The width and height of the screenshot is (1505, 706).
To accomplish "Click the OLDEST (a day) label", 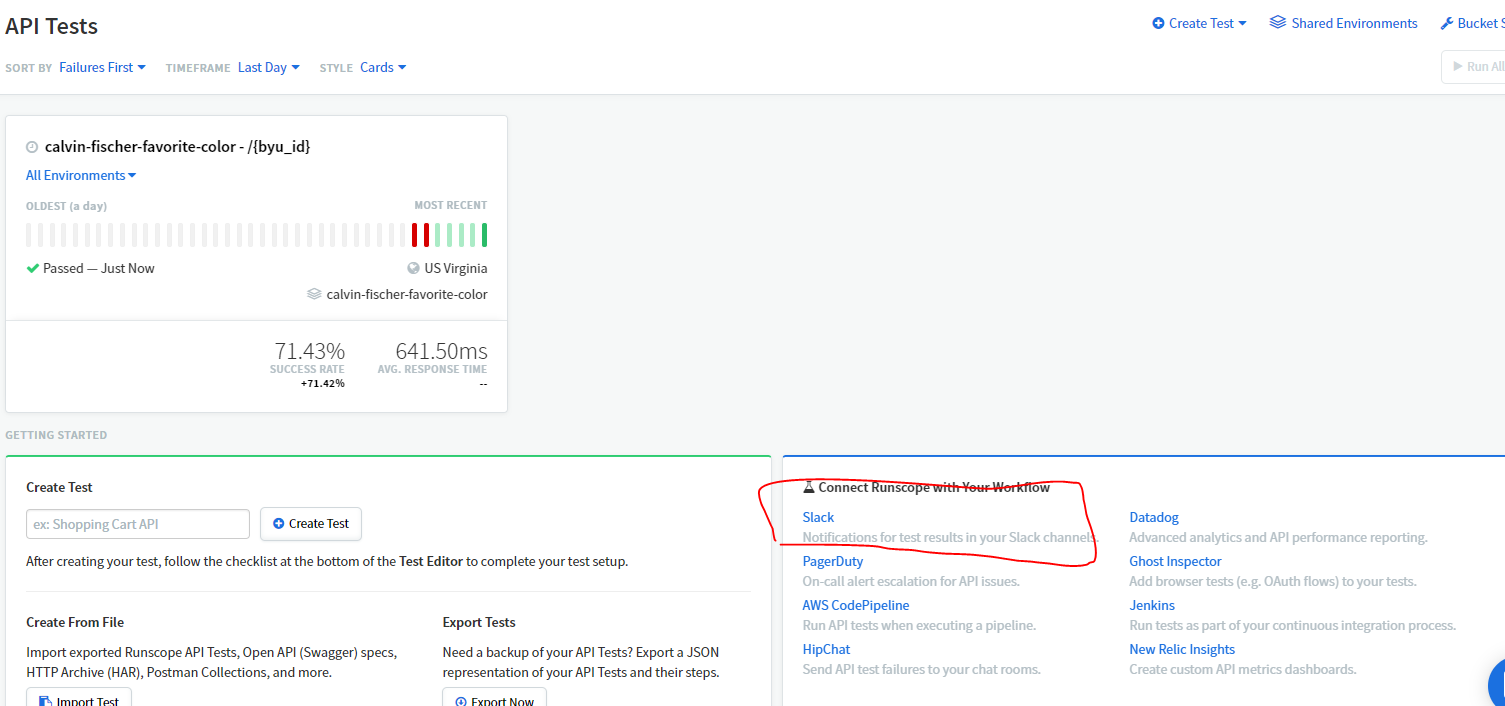I will click(66, 206).
